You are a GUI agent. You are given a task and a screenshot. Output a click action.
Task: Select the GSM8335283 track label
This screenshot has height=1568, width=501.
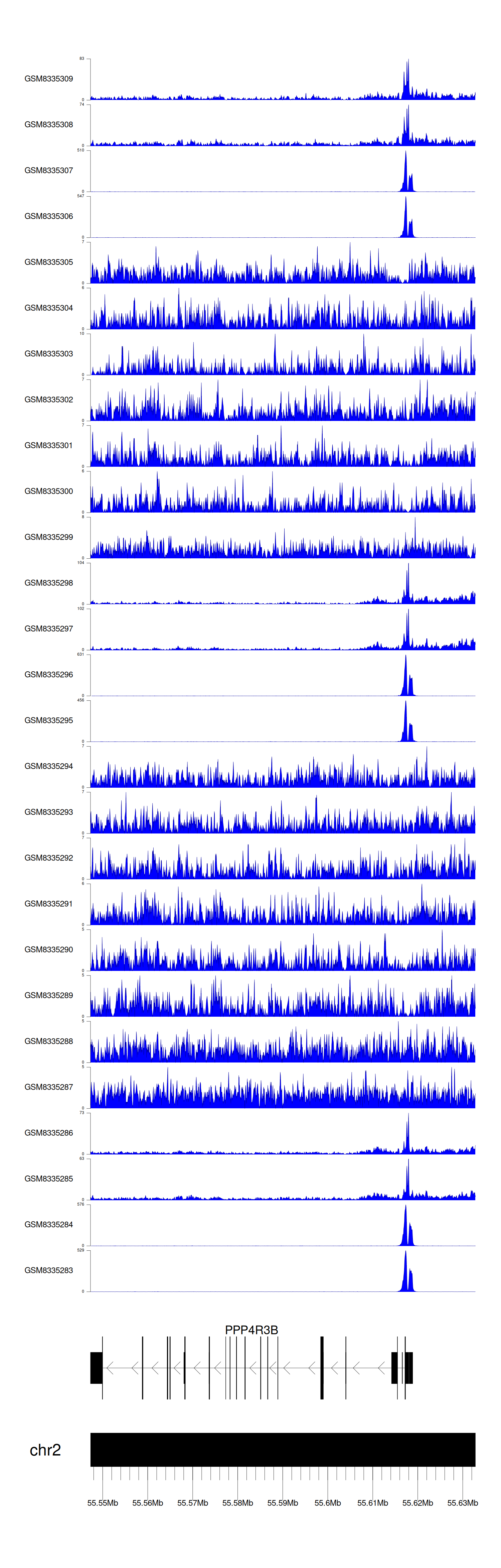[49, 1270]
